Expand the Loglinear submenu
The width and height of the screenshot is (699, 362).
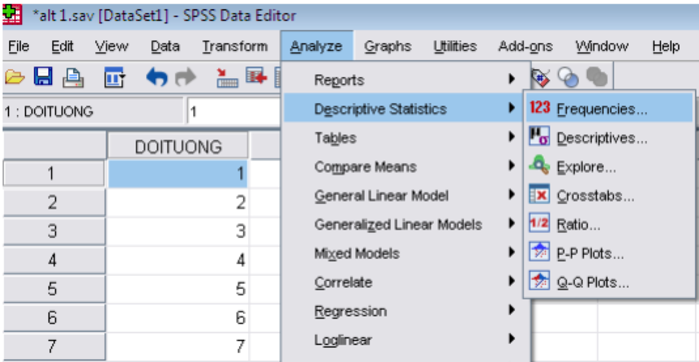(407, 340)
